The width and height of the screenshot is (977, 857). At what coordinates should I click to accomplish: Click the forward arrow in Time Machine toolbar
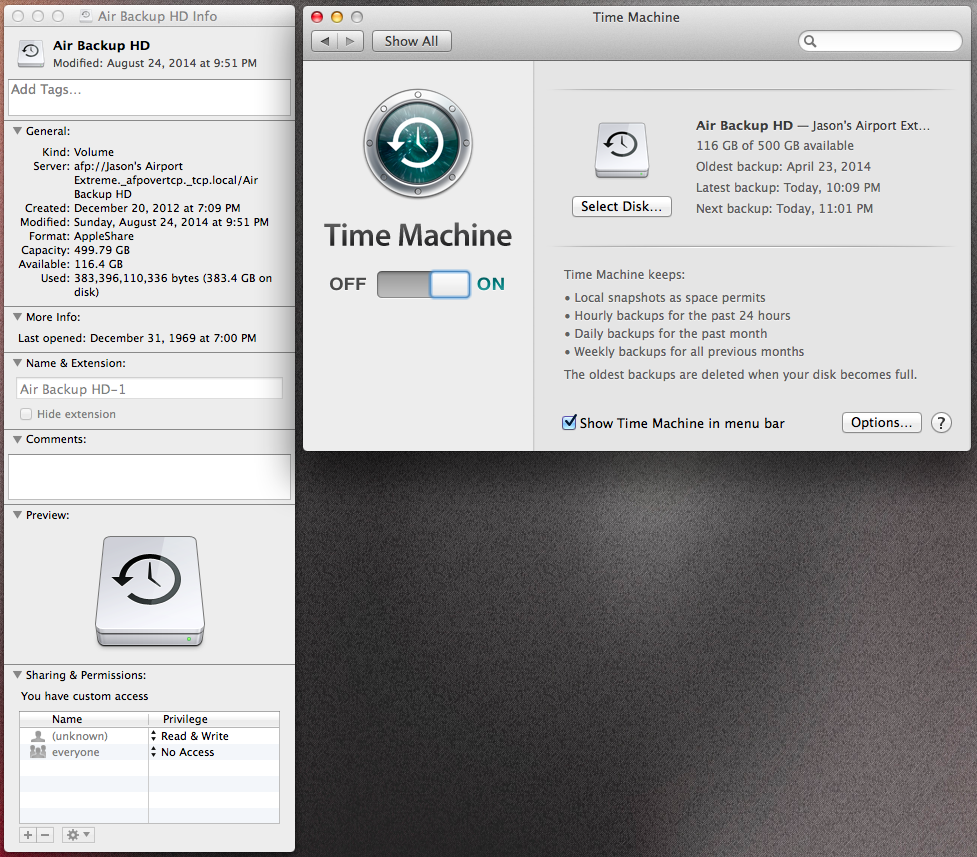350,41
